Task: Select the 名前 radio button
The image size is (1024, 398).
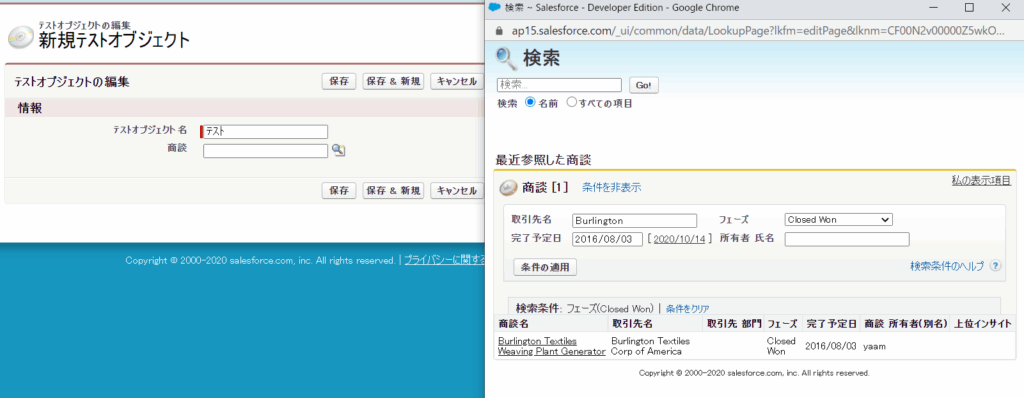Action: [530, 103]
